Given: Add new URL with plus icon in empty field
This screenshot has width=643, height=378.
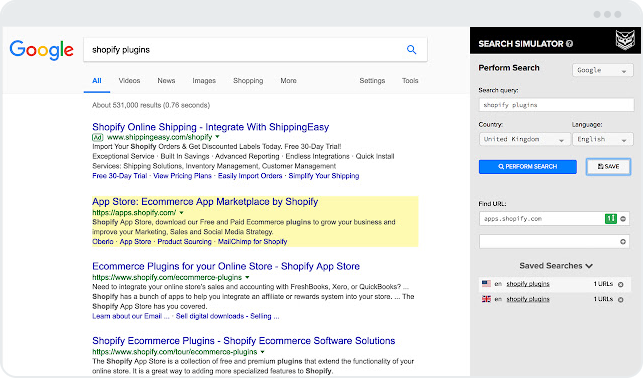Looking at the screenshot, I should click(623, 242).
